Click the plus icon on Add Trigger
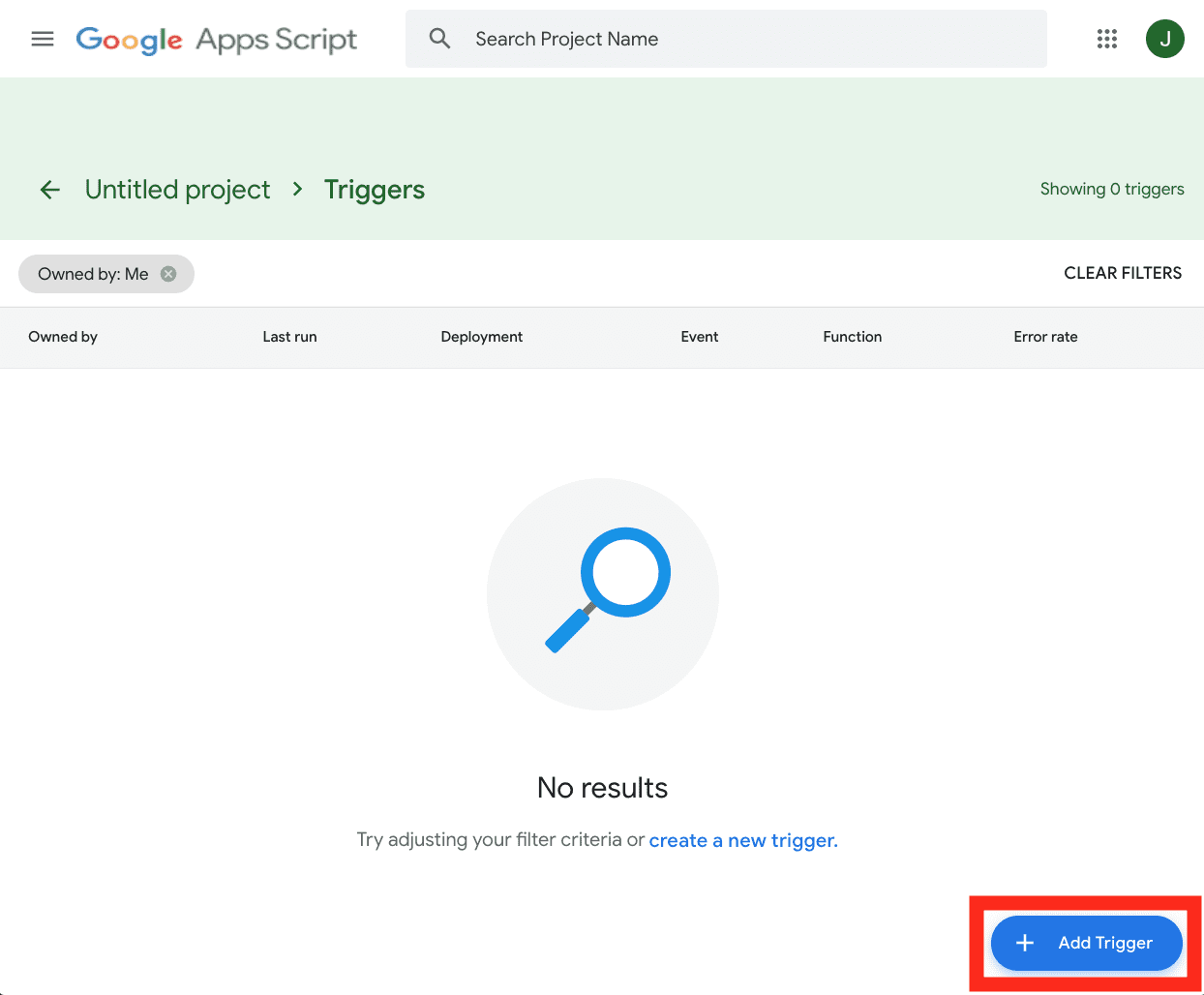 pos(1025,943)
